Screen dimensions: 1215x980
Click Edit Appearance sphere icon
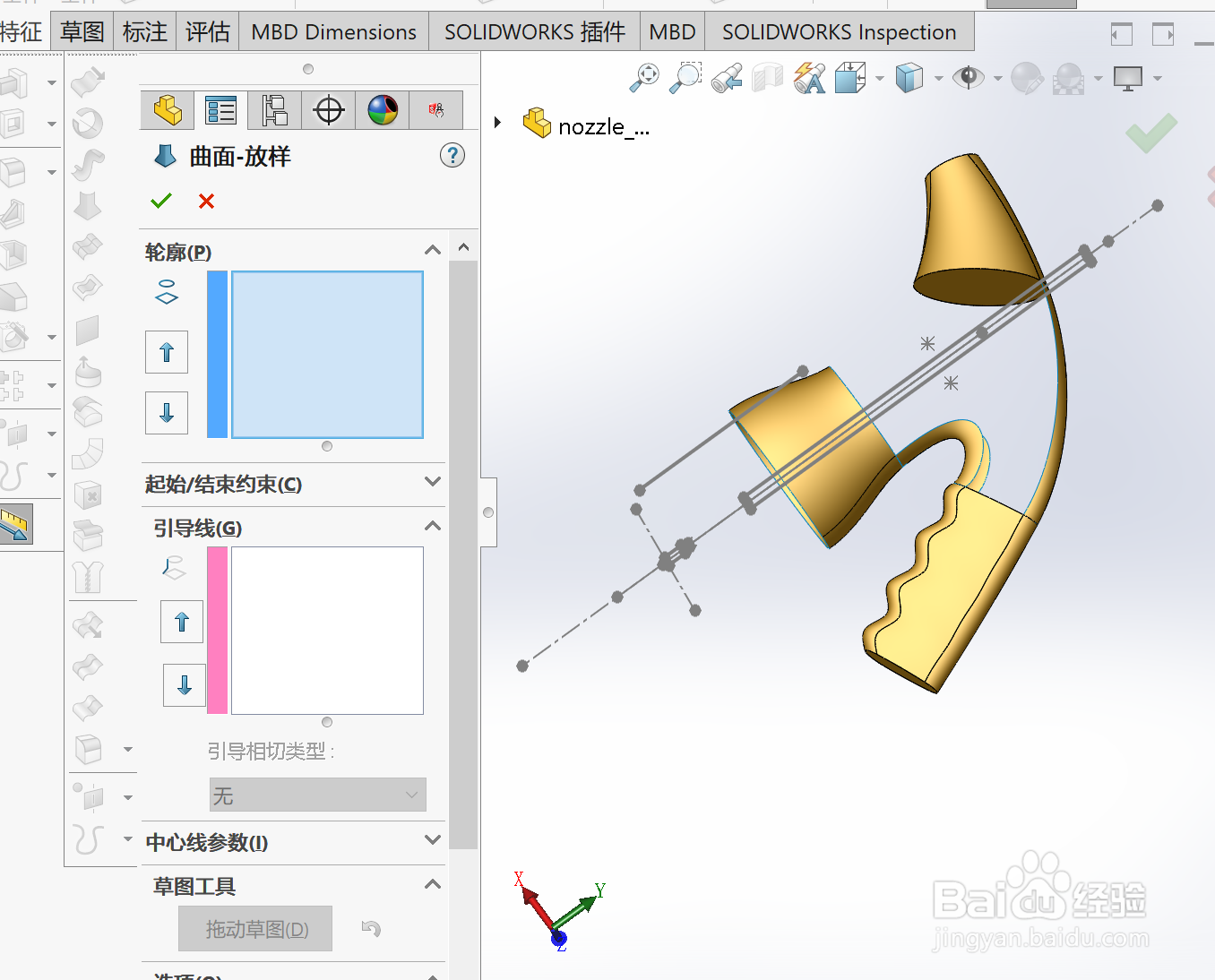pyautogui.click(x=1027, y=78)
